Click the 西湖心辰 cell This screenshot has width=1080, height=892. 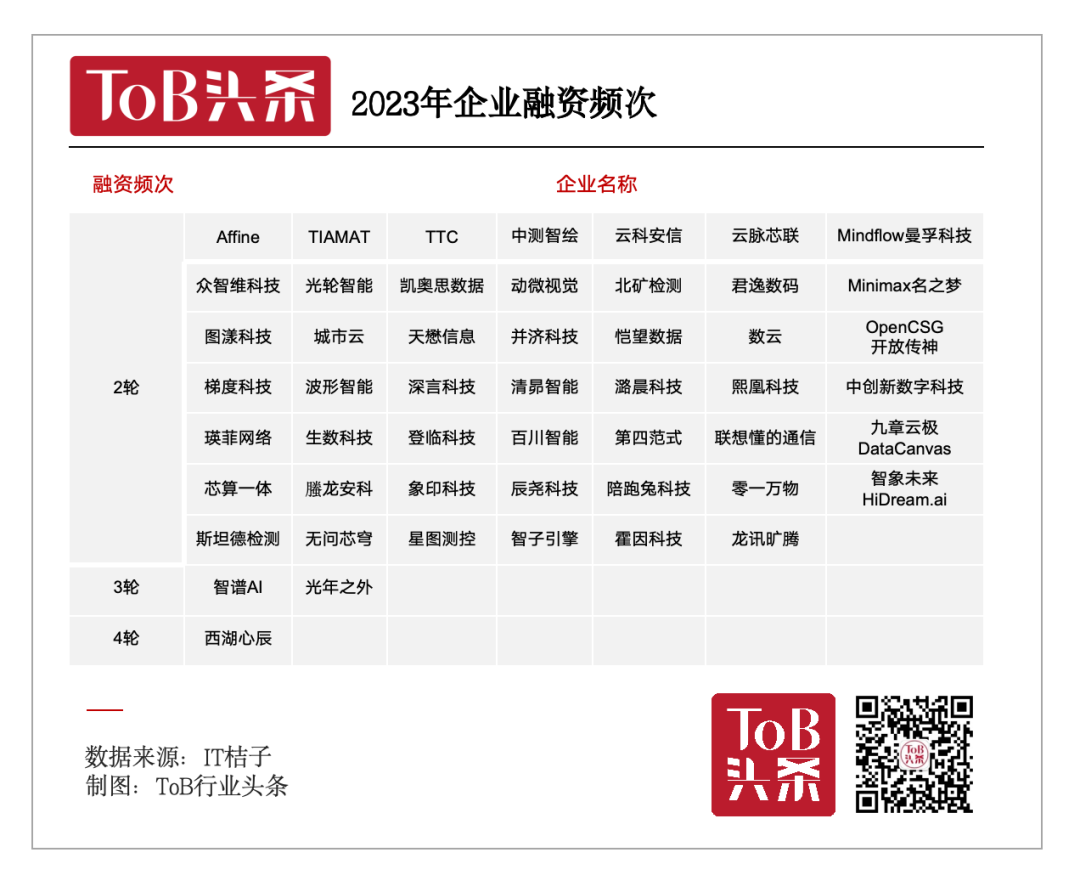(x=238, y=639)
